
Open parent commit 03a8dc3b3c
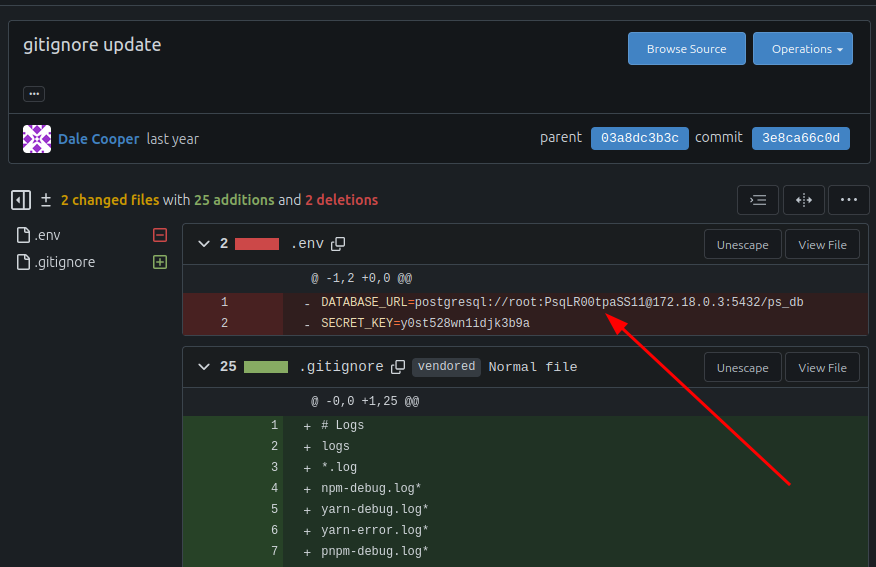click(x=640, y=138)
